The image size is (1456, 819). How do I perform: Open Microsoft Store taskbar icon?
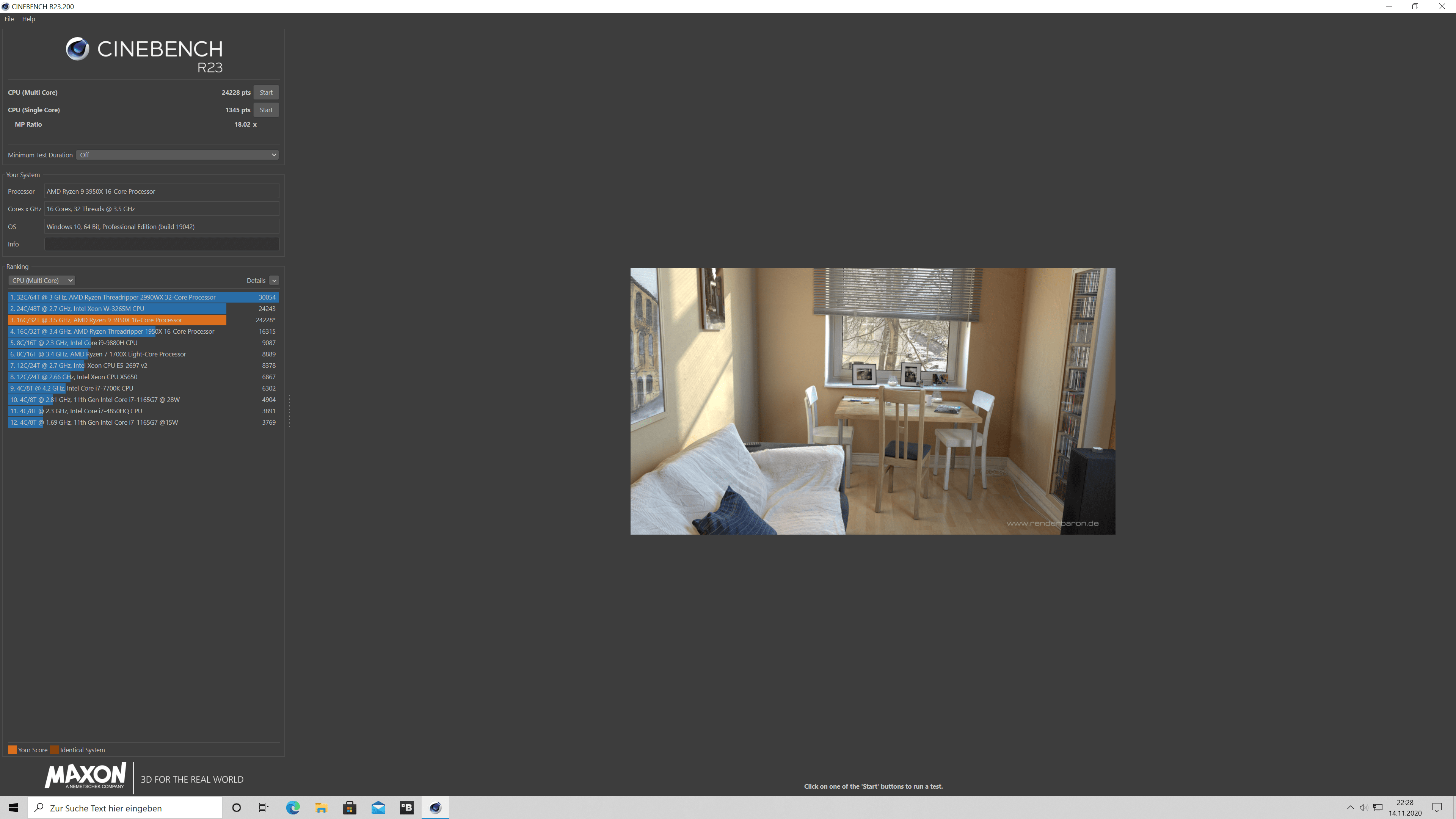pos(349,808)
